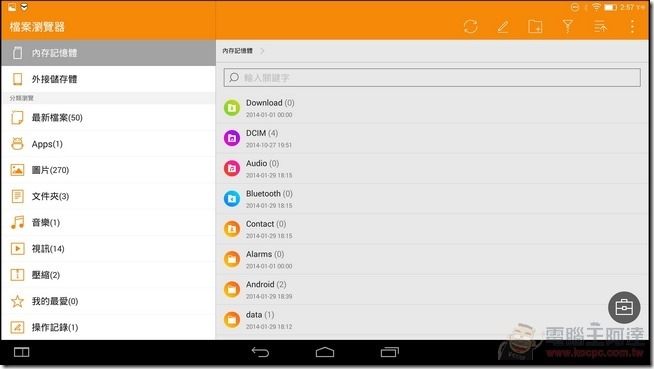Open the Contact folder
Viewport: 654px width, 369px height.
(432, 229)
